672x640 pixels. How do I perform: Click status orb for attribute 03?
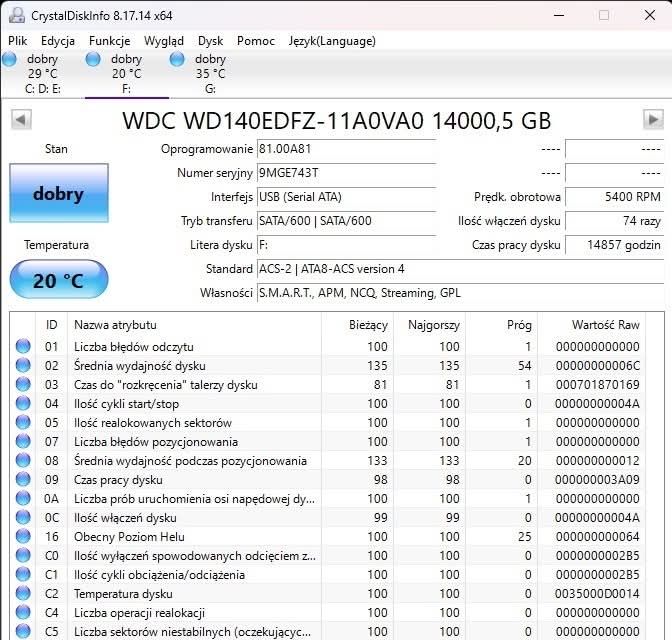click(23, 384)
